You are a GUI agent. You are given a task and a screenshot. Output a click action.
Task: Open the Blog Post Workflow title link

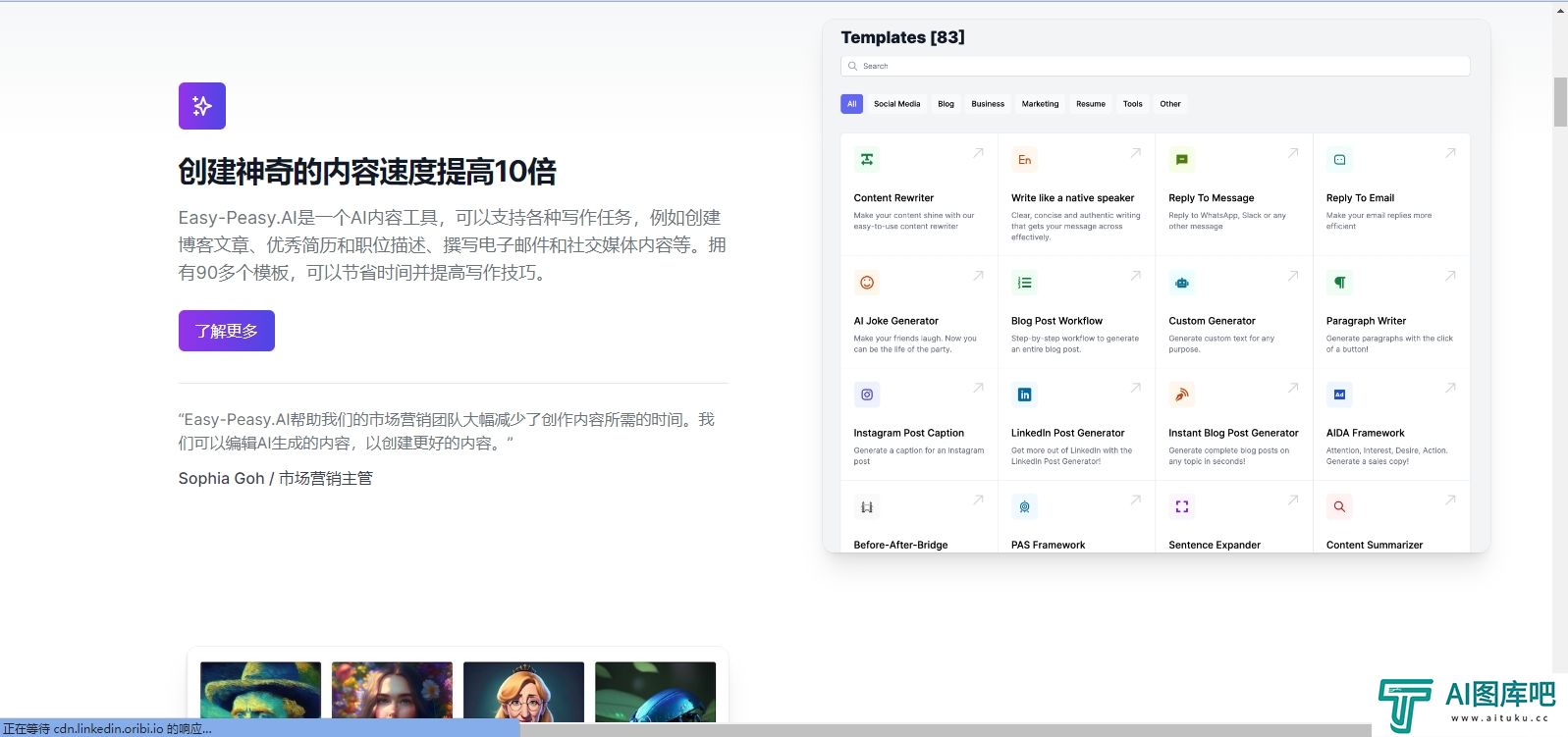coord(1056,321)
